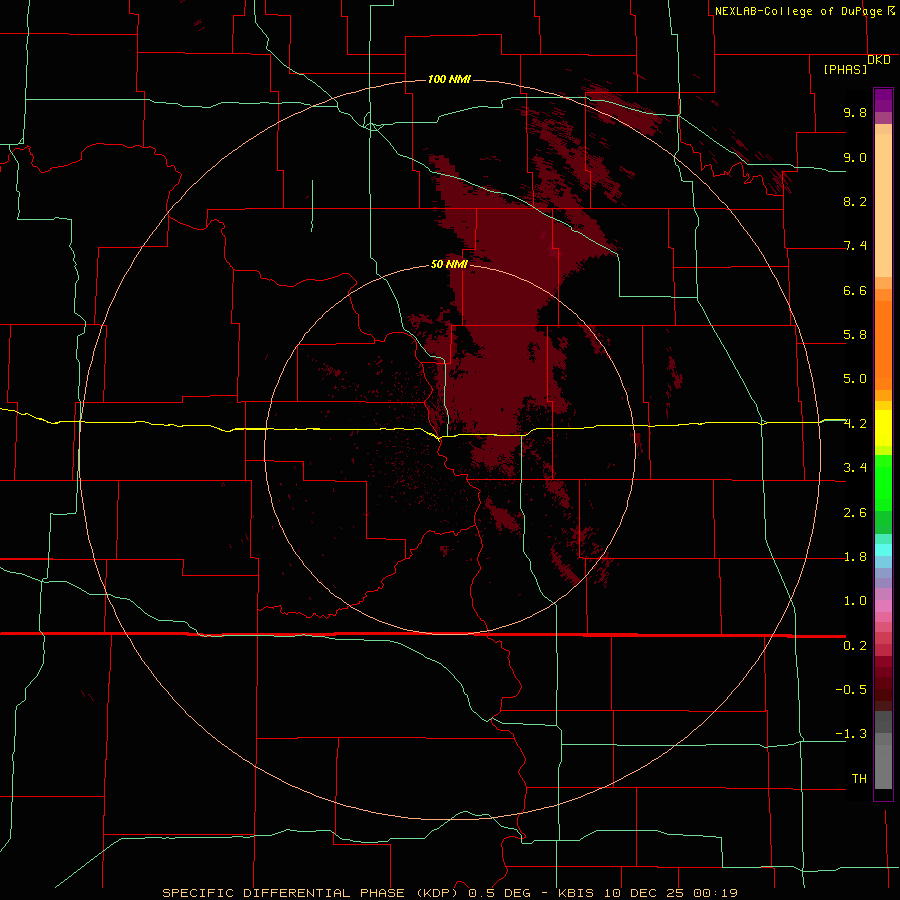900x900 pixels.
Task: Click the 9.0 value on the scale
Action: click(855, 157)
